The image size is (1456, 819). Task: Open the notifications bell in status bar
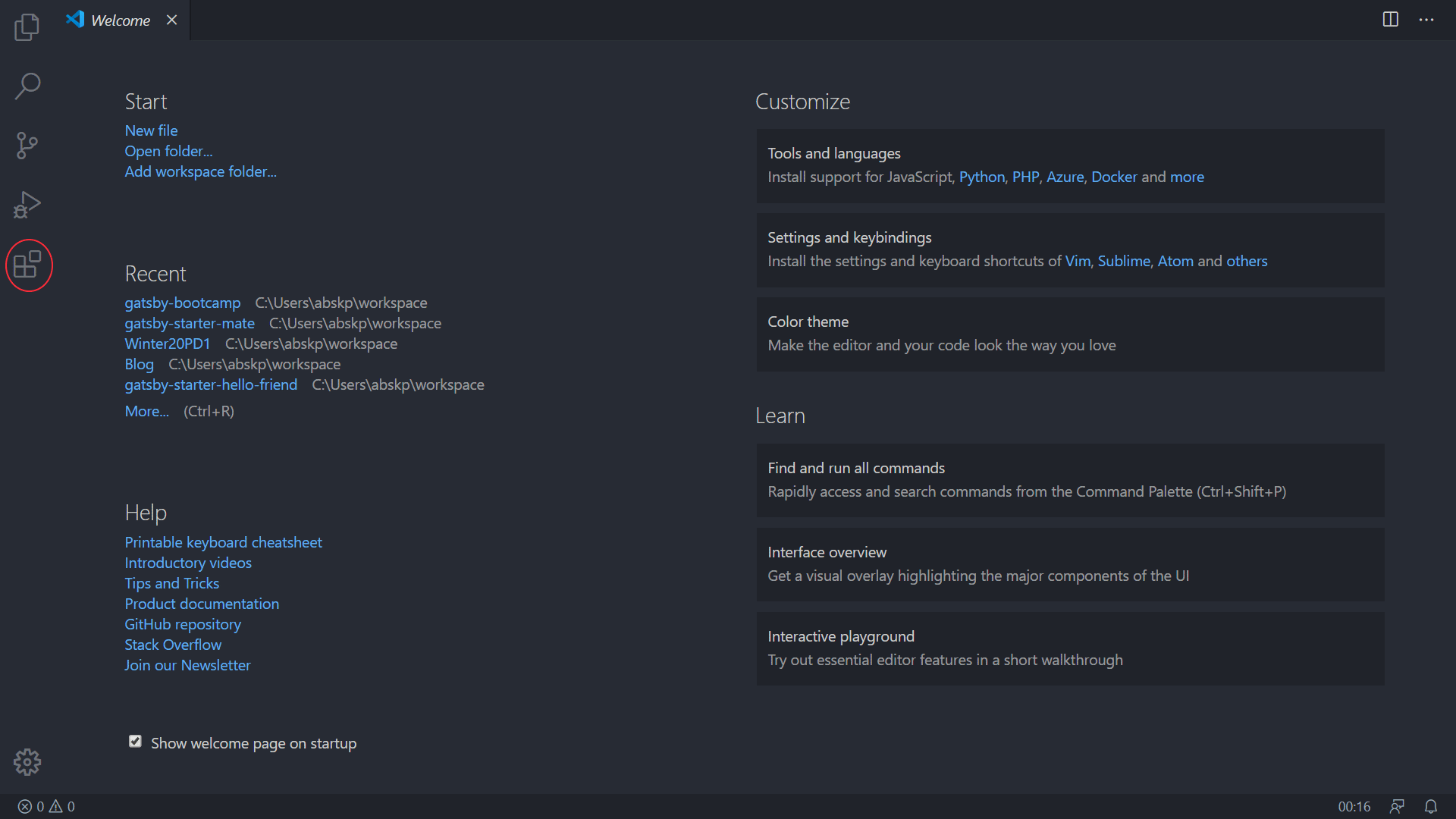point(1430,806)
